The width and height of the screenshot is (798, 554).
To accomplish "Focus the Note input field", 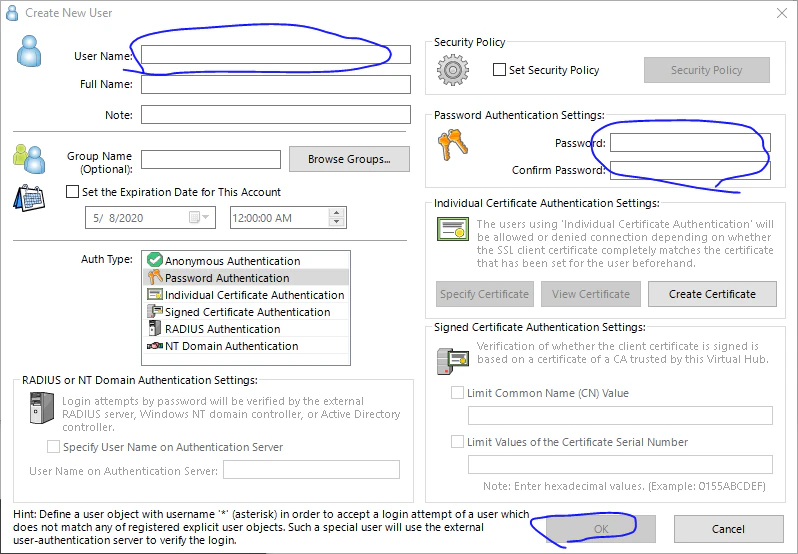I will (x=276, y=114).
